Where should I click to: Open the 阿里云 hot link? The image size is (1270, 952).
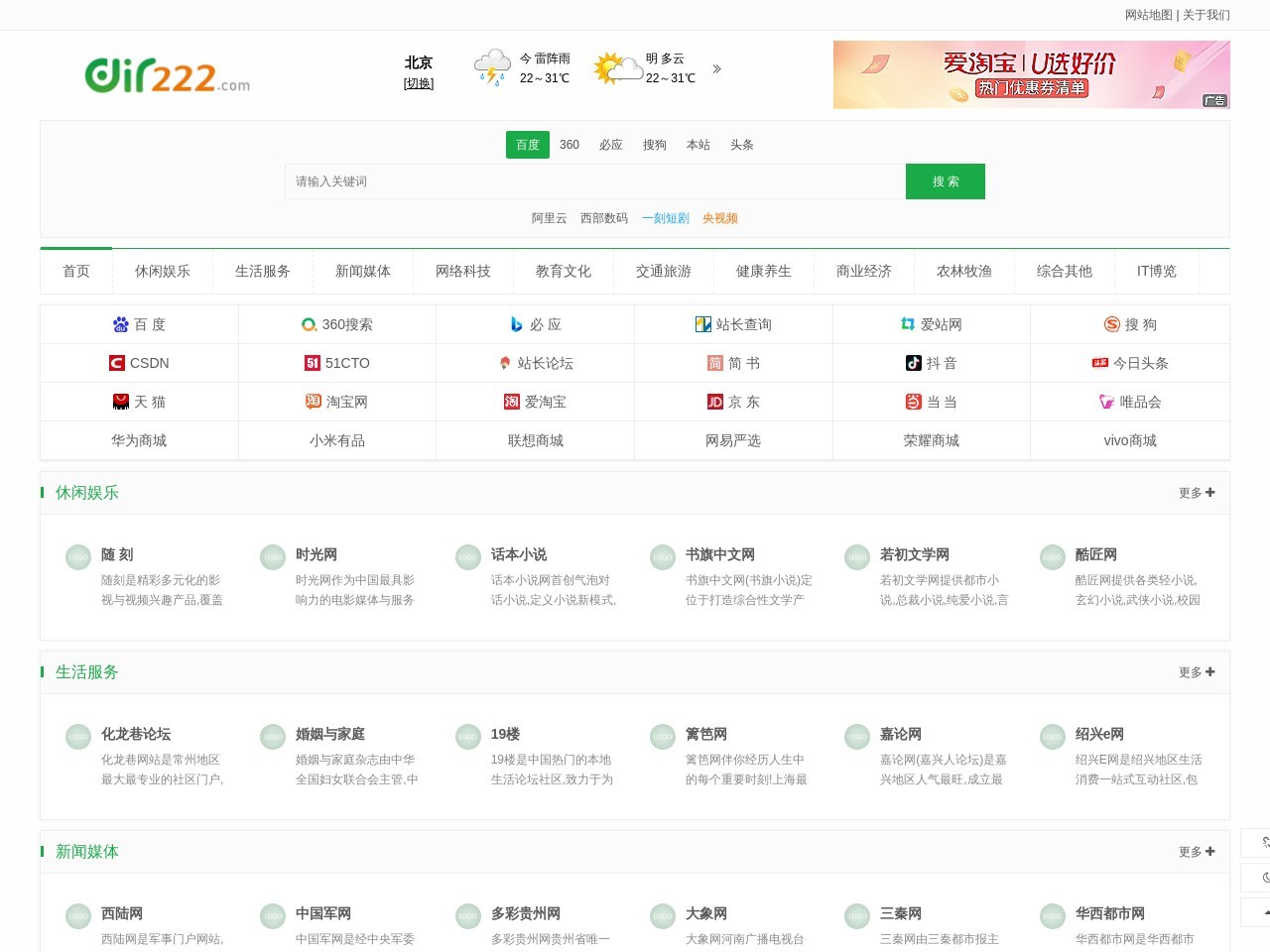point(550,218)
